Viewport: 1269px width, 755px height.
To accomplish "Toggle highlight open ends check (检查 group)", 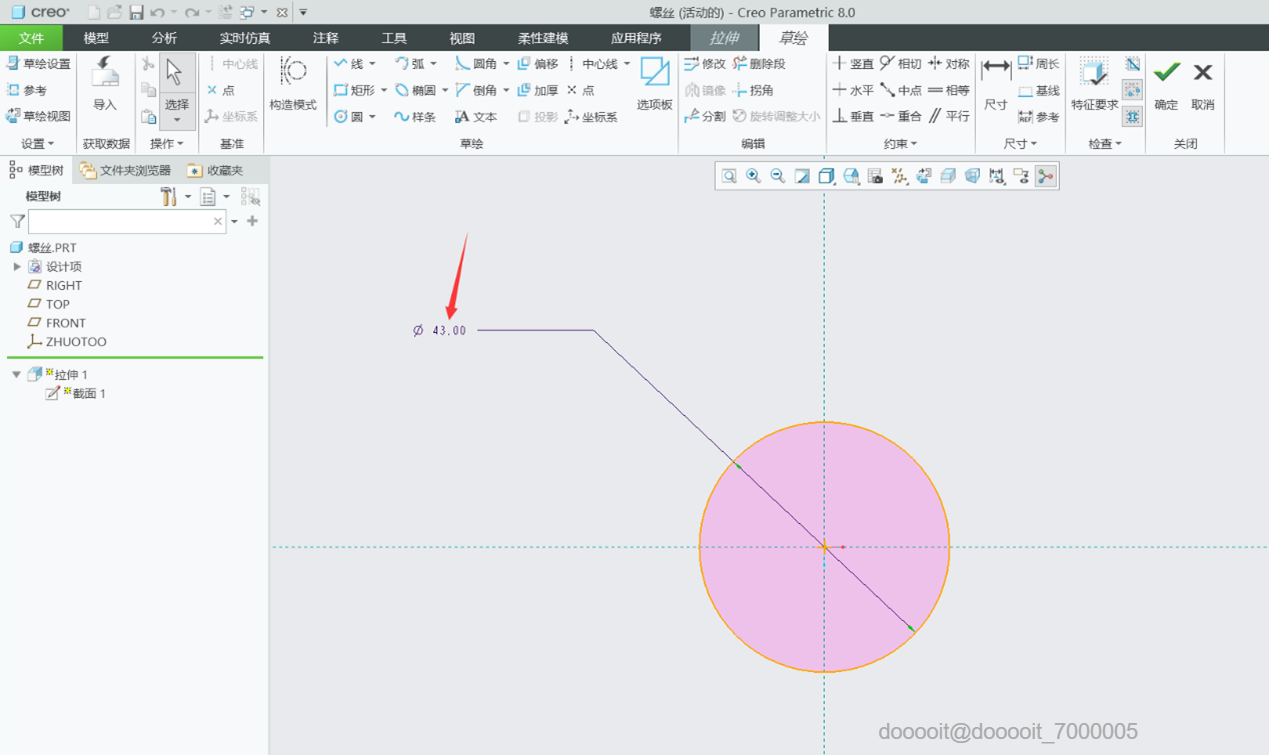I will 1132,90.
